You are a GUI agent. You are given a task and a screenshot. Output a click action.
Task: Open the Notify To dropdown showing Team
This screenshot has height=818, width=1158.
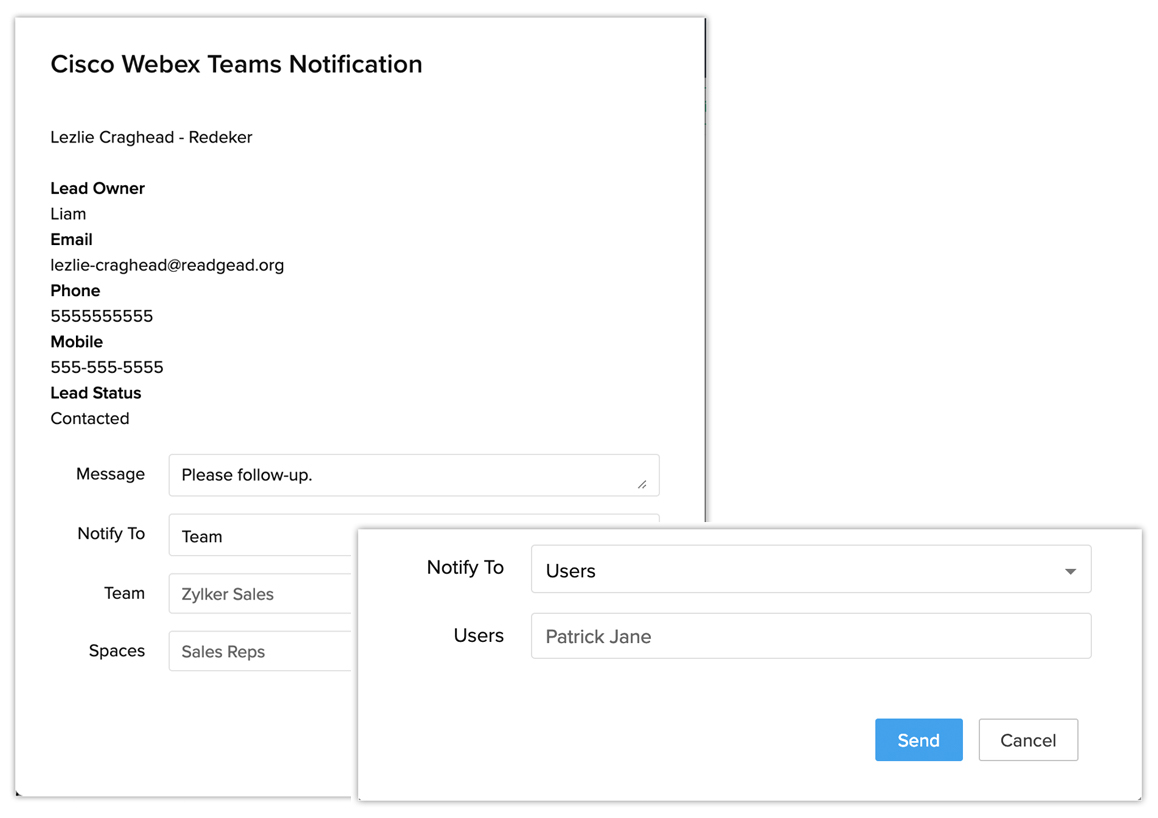pyautogui.click(x=262, y=536)
